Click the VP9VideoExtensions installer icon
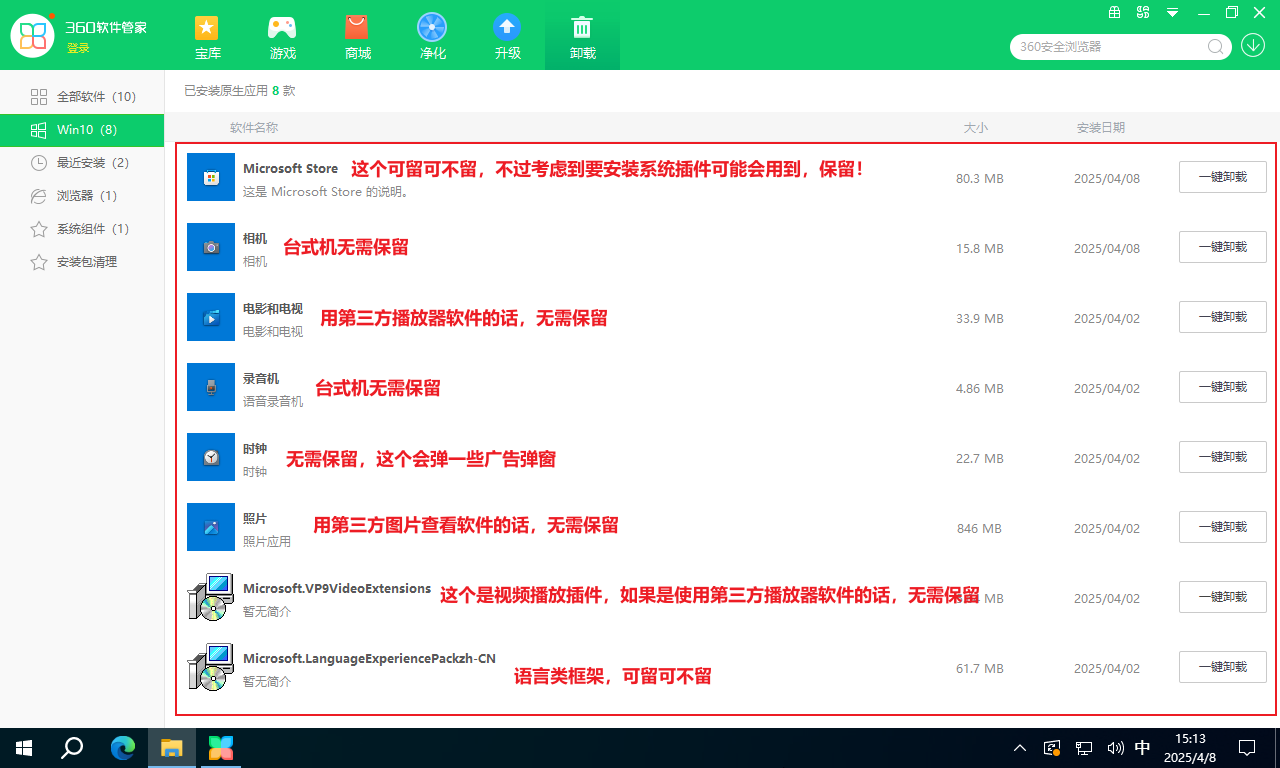The image size is (1280, 768). coord(211,597)
